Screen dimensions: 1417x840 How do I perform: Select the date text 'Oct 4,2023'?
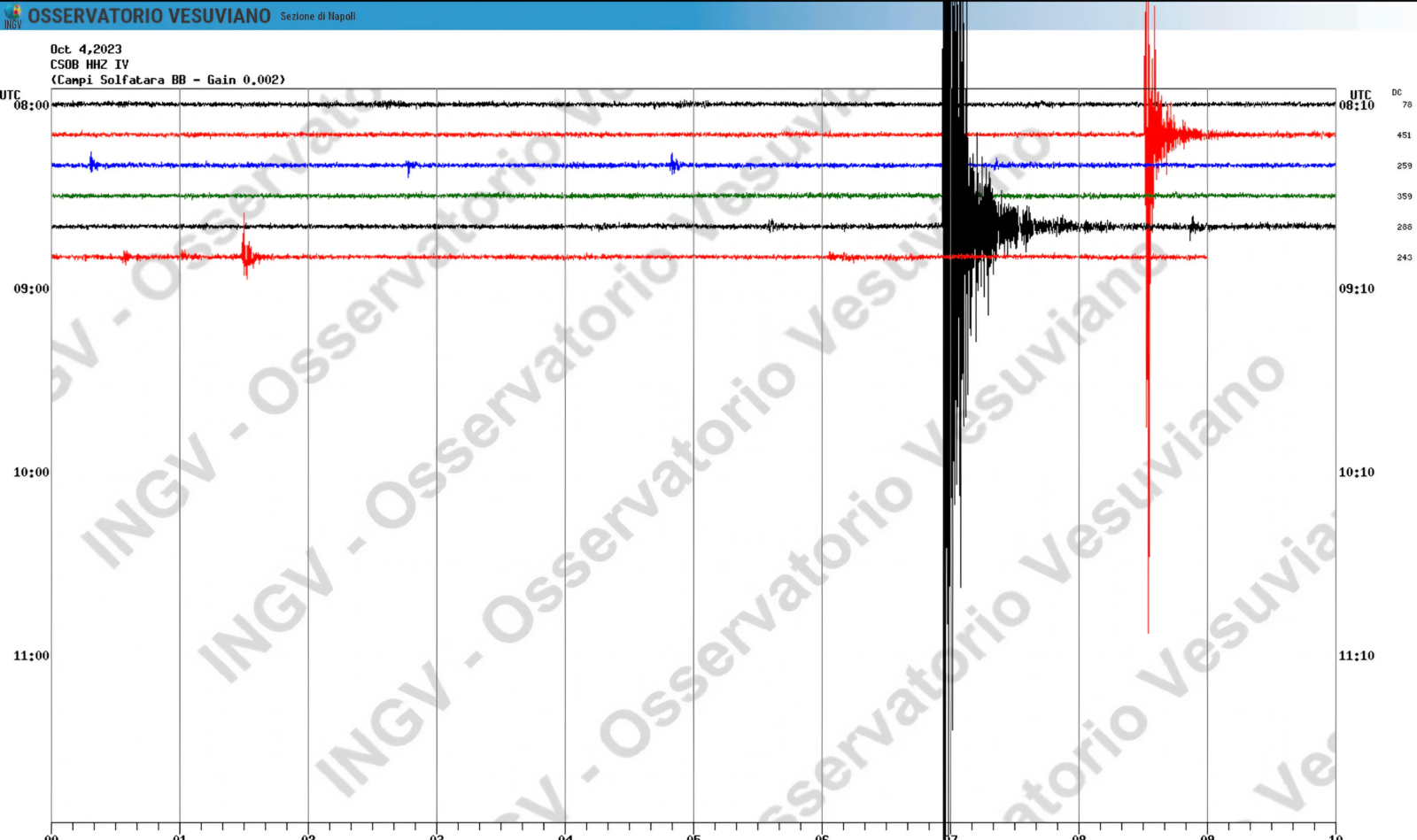tap(86, 50)
